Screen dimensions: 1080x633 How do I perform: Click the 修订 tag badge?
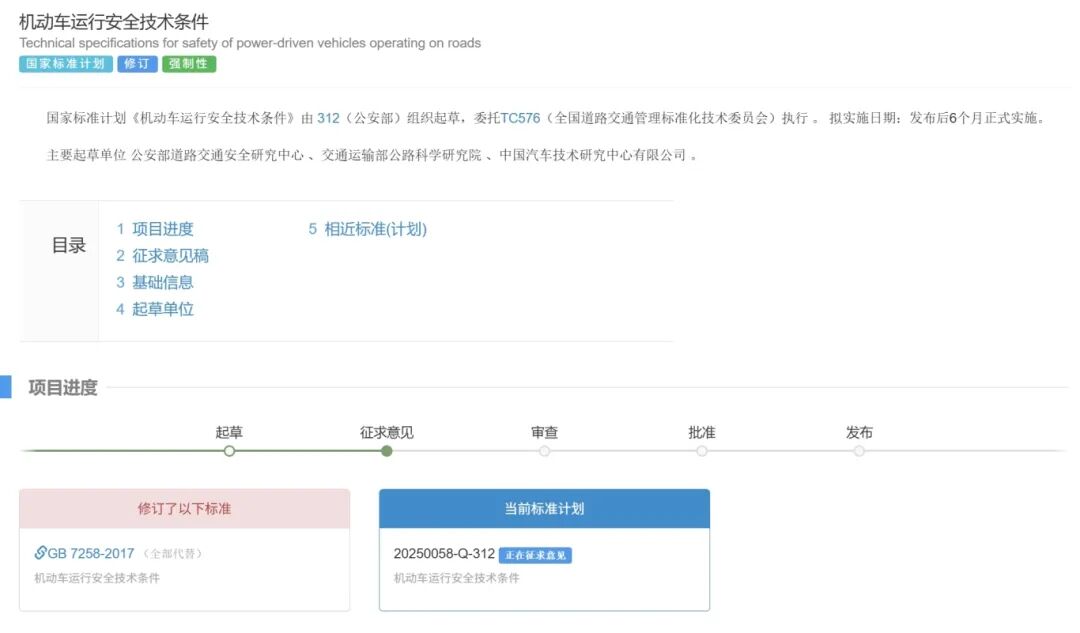137,64
